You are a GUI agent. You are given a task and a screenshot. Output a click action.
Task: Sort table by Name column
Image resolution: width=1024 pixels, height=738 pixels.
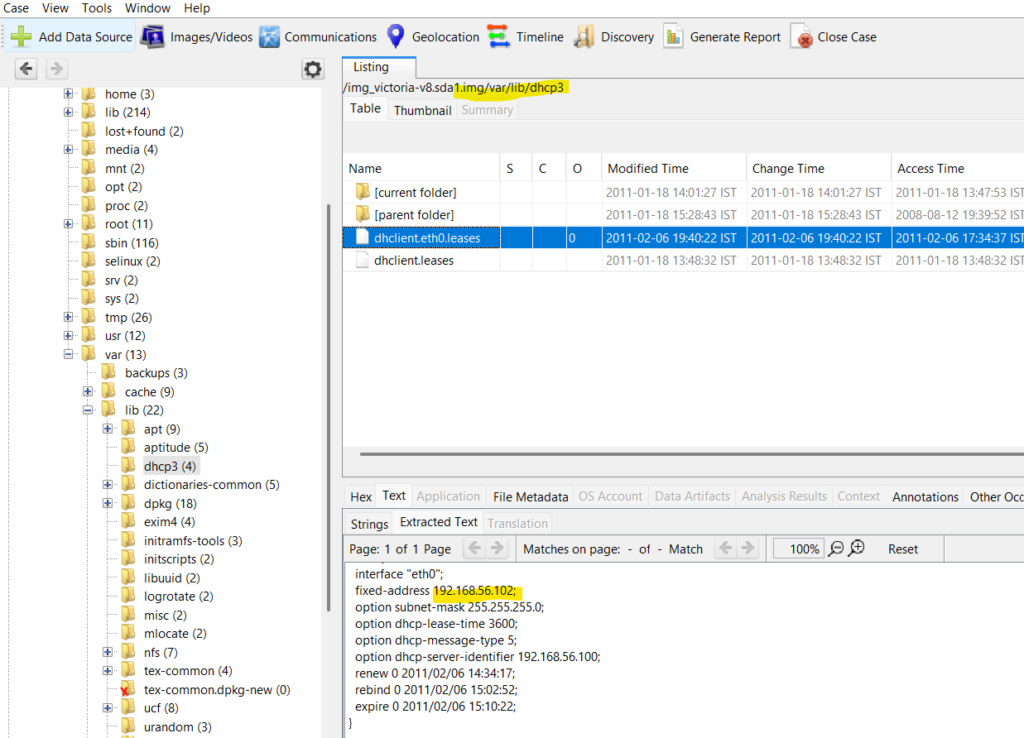coord(421,168)
